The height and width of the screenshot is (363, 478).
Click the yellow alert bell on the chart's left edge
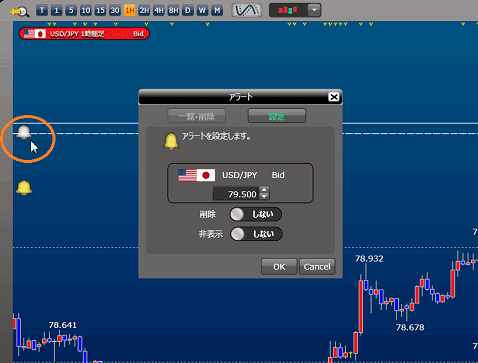pos(24,188)
